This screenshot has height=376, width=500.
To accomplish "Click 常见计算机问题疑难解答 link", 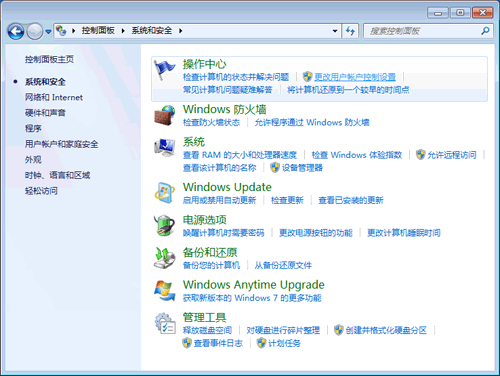I will coord(228,90).
